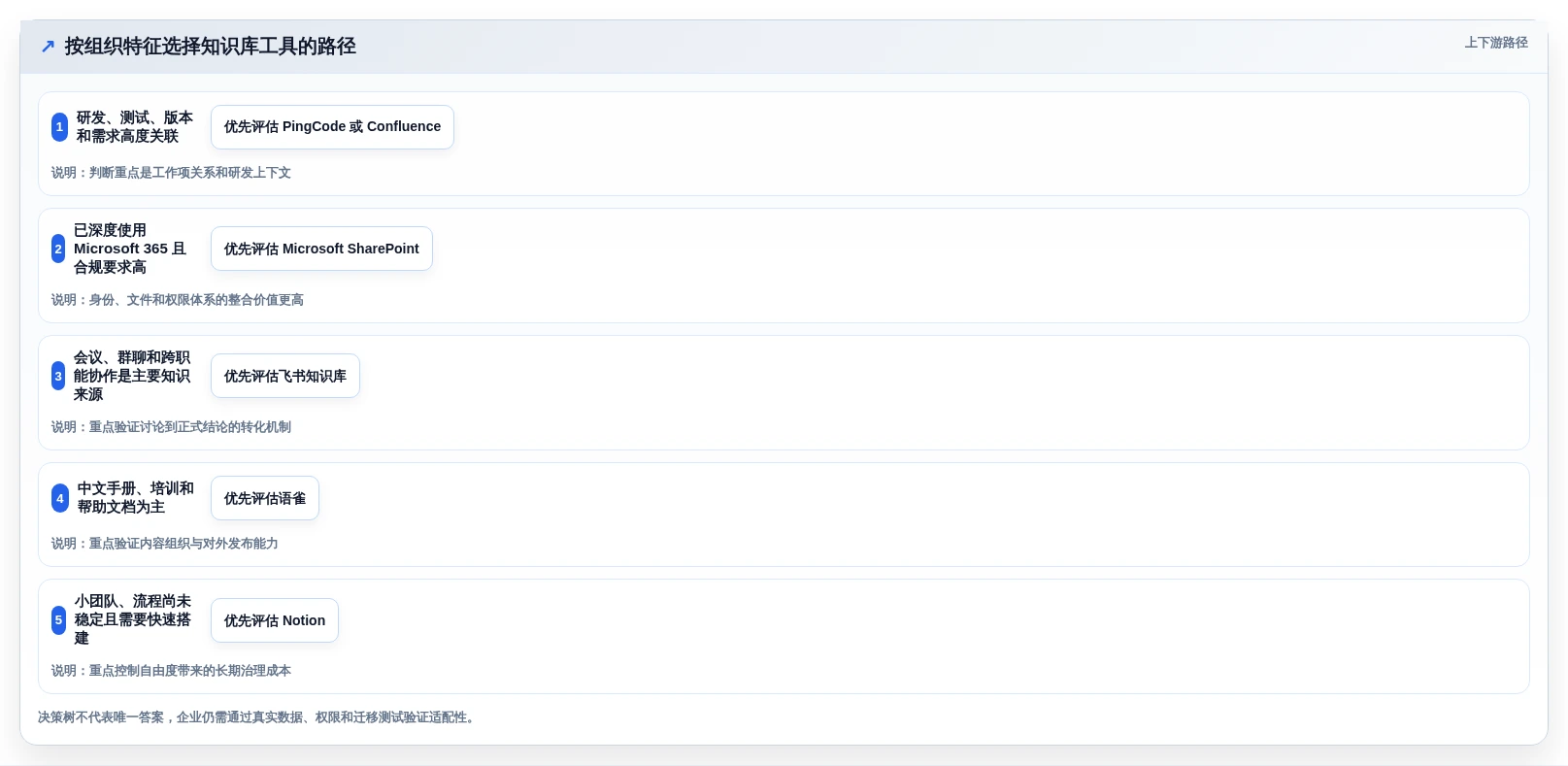Click the condition 研发、测试、版本和需求高度关联
The width and height of the screenshot is (1568, 766).
click(x=135, y=127)
